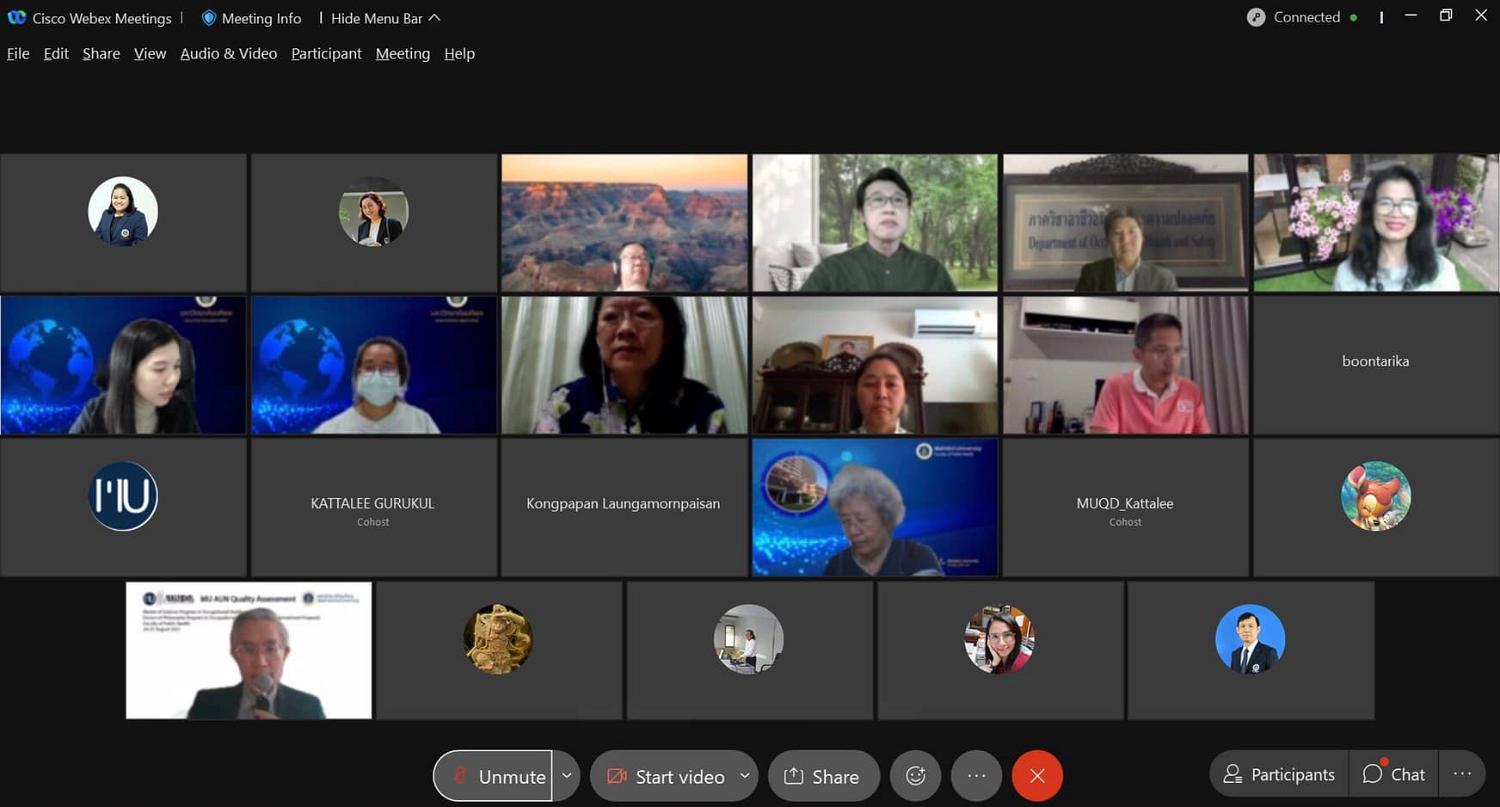Open panel options ellipsis next to Chat

pyautogui.click(x=1462, y=774)
